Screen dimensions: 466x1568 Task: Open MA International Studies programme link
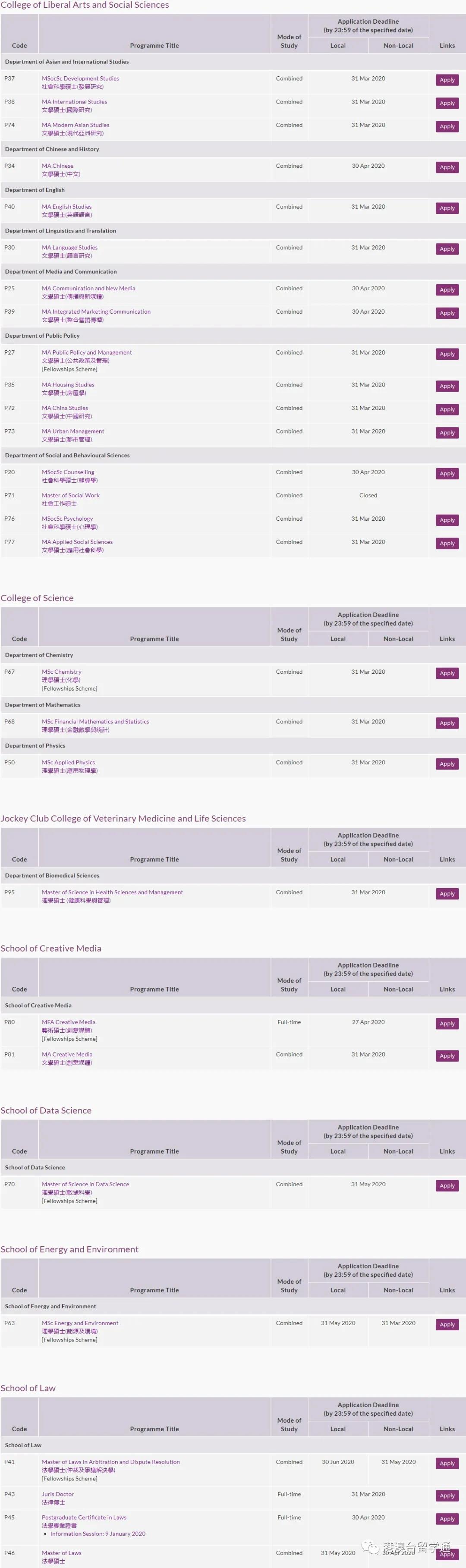tap(74, 102)
